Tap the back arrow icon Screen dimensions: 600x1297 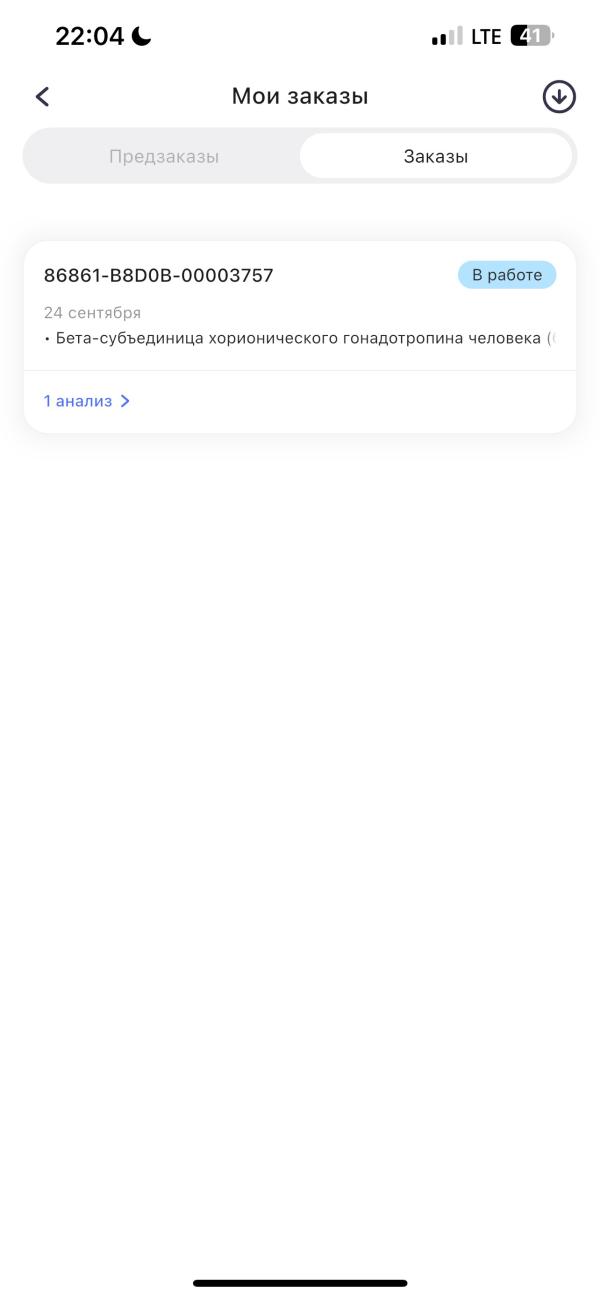42,96
